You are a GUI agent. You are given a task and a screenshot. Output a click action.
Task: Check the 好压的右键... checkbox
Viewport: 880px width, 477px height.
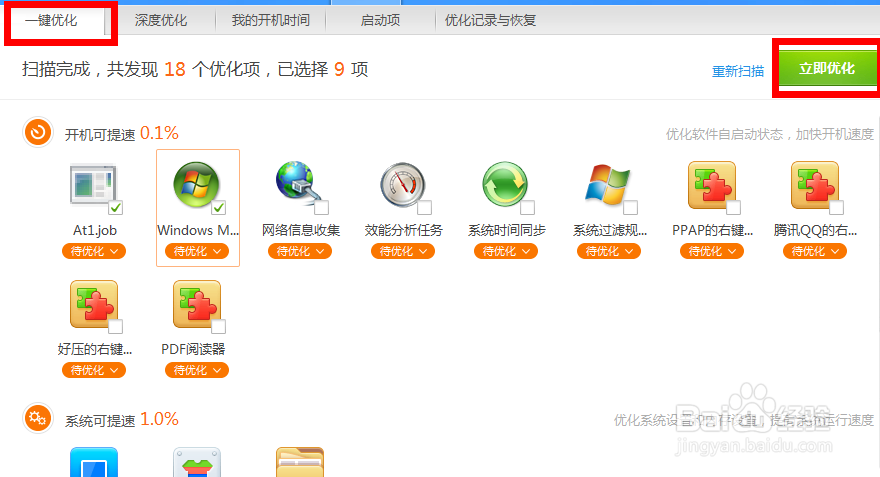116,327
